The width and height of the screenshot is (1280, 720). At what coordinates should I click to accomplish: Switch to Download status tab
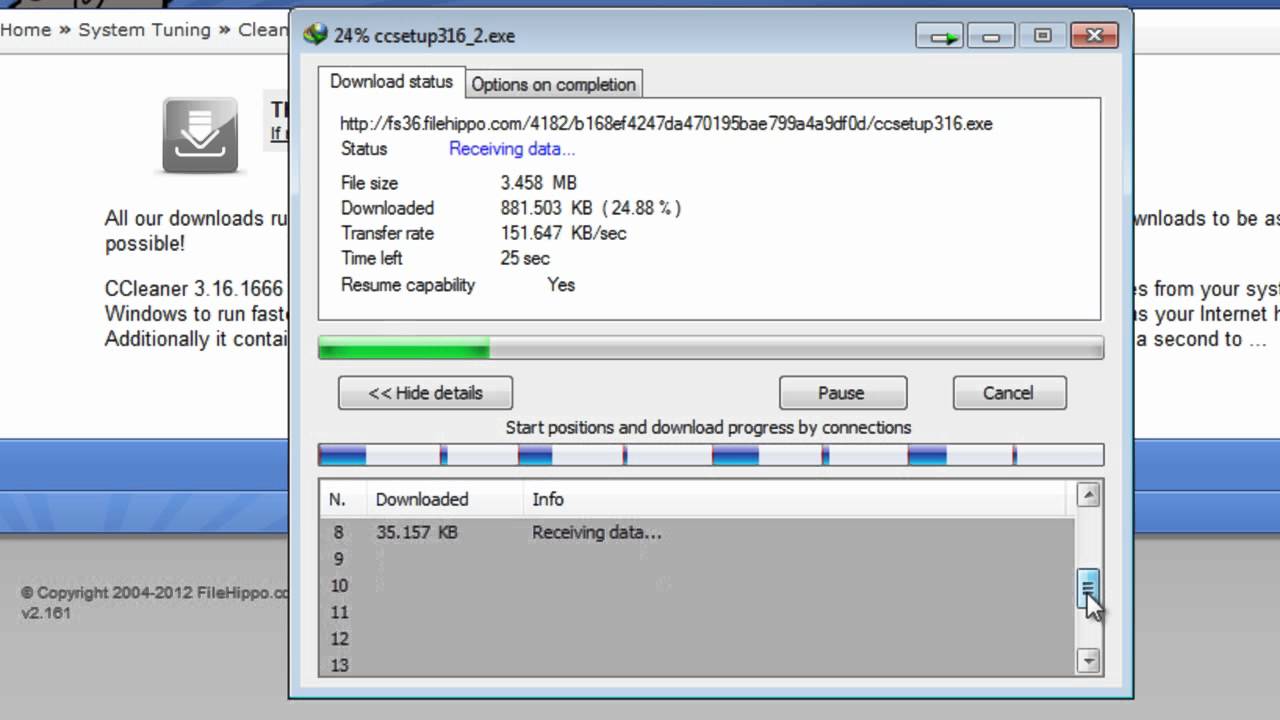[x=391, y=82]
